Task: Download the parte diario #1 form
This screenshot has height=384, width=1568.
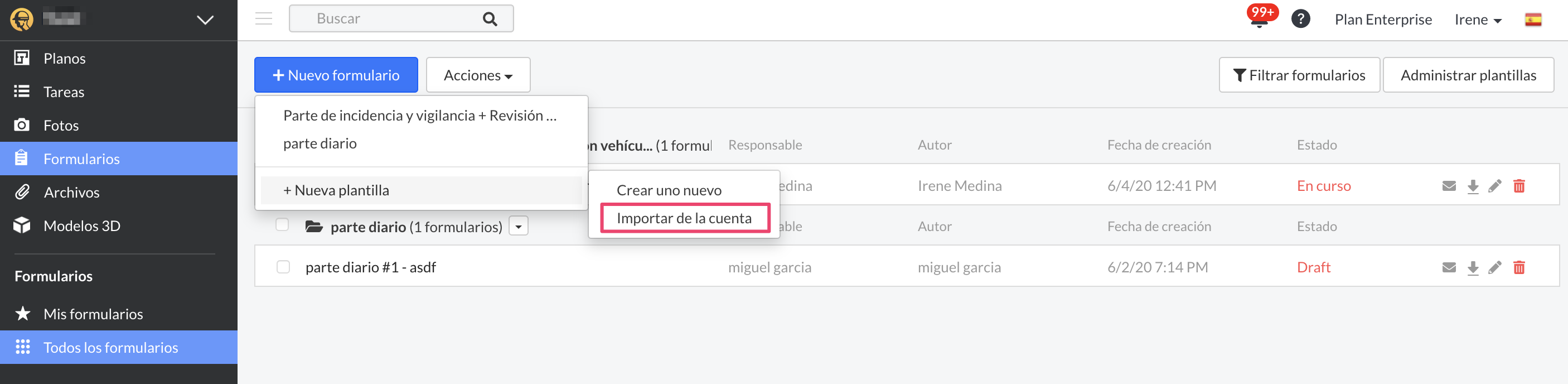Action: tap(1473, 267)
